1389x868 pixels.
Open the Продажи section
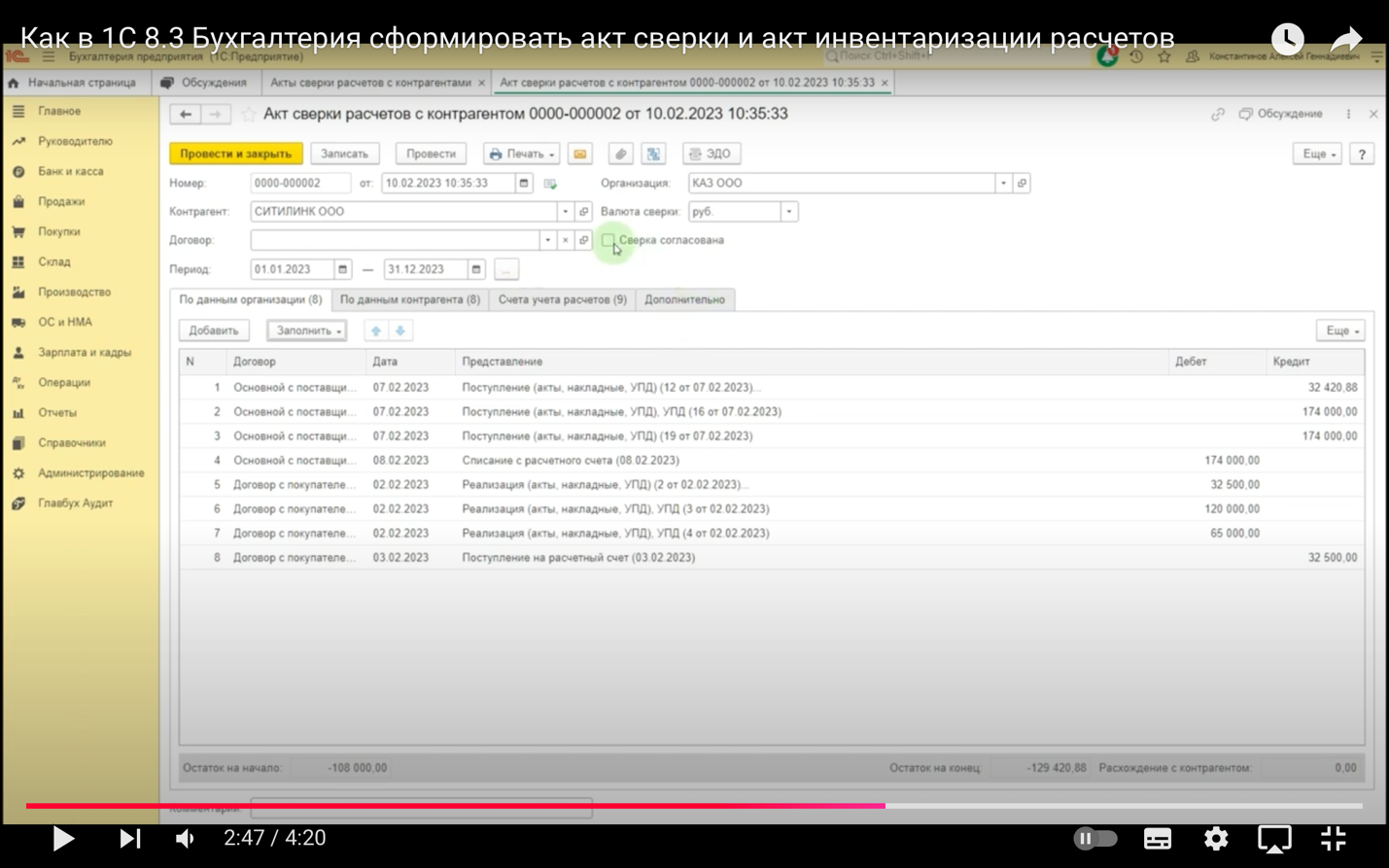(61, 201)
